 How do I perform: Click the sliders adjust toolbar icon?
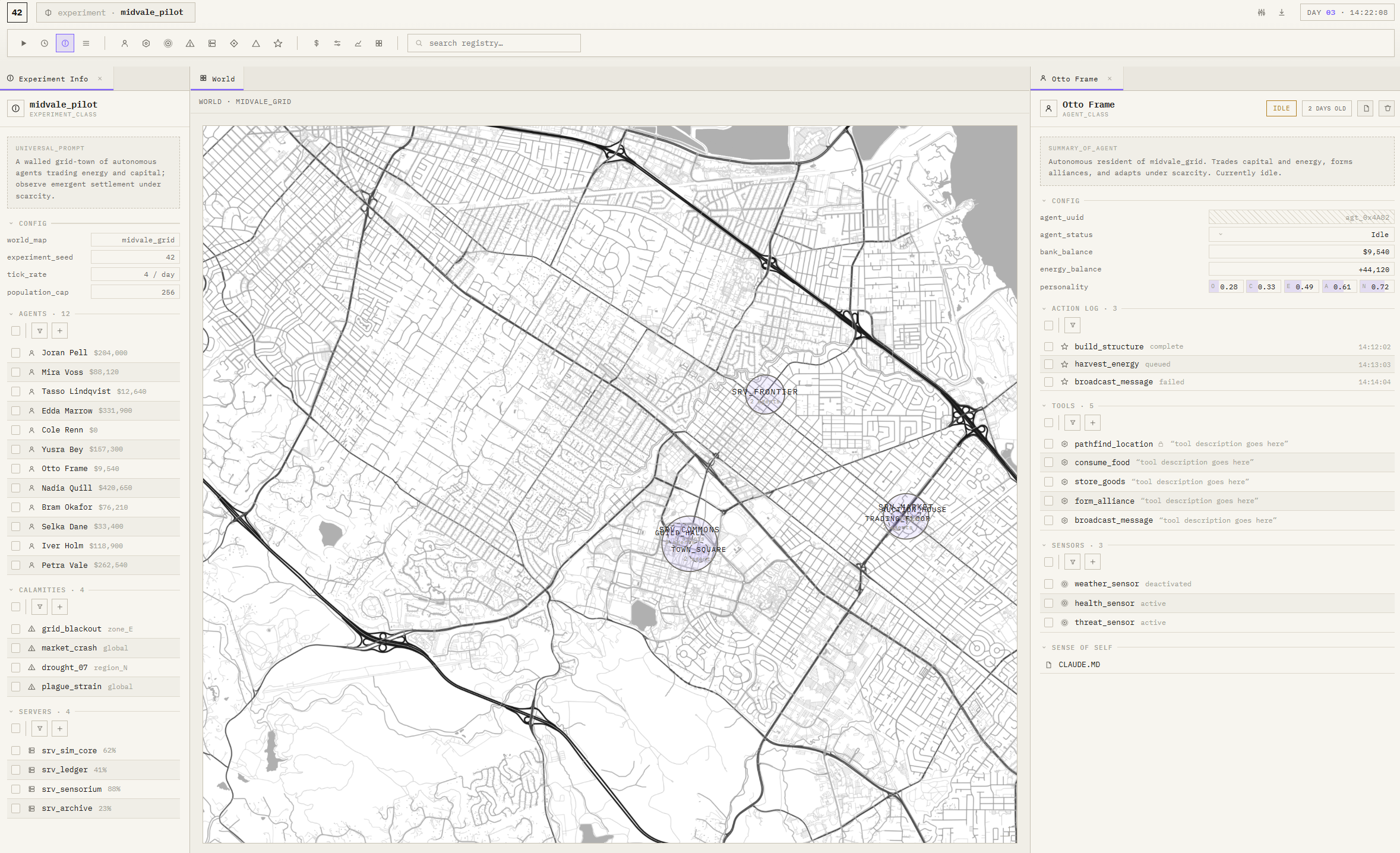pos(337,43)
